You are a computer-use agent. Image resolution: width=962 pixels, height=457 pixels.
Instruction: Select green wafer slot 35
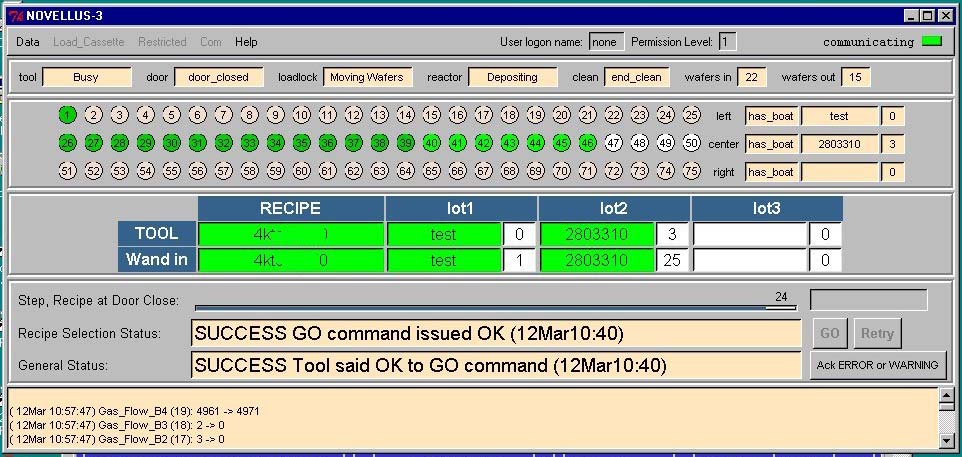point(301,143)
